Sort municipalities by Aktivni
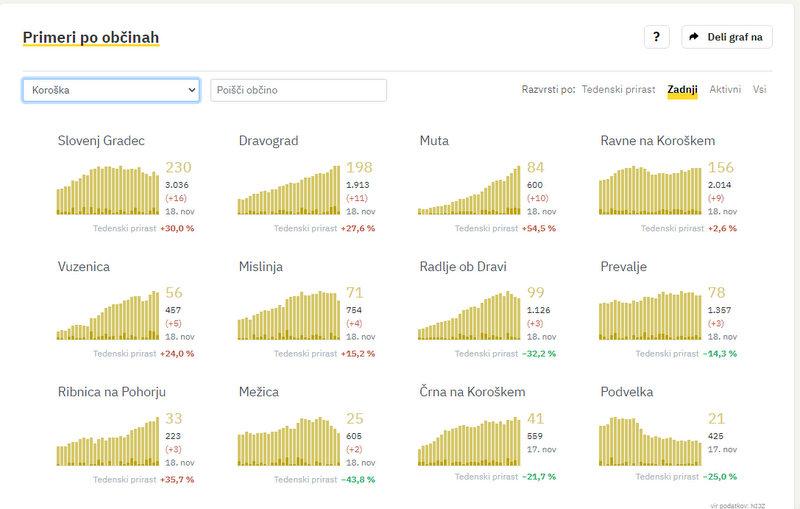The image size is (800, 509). tap(725, 89)
